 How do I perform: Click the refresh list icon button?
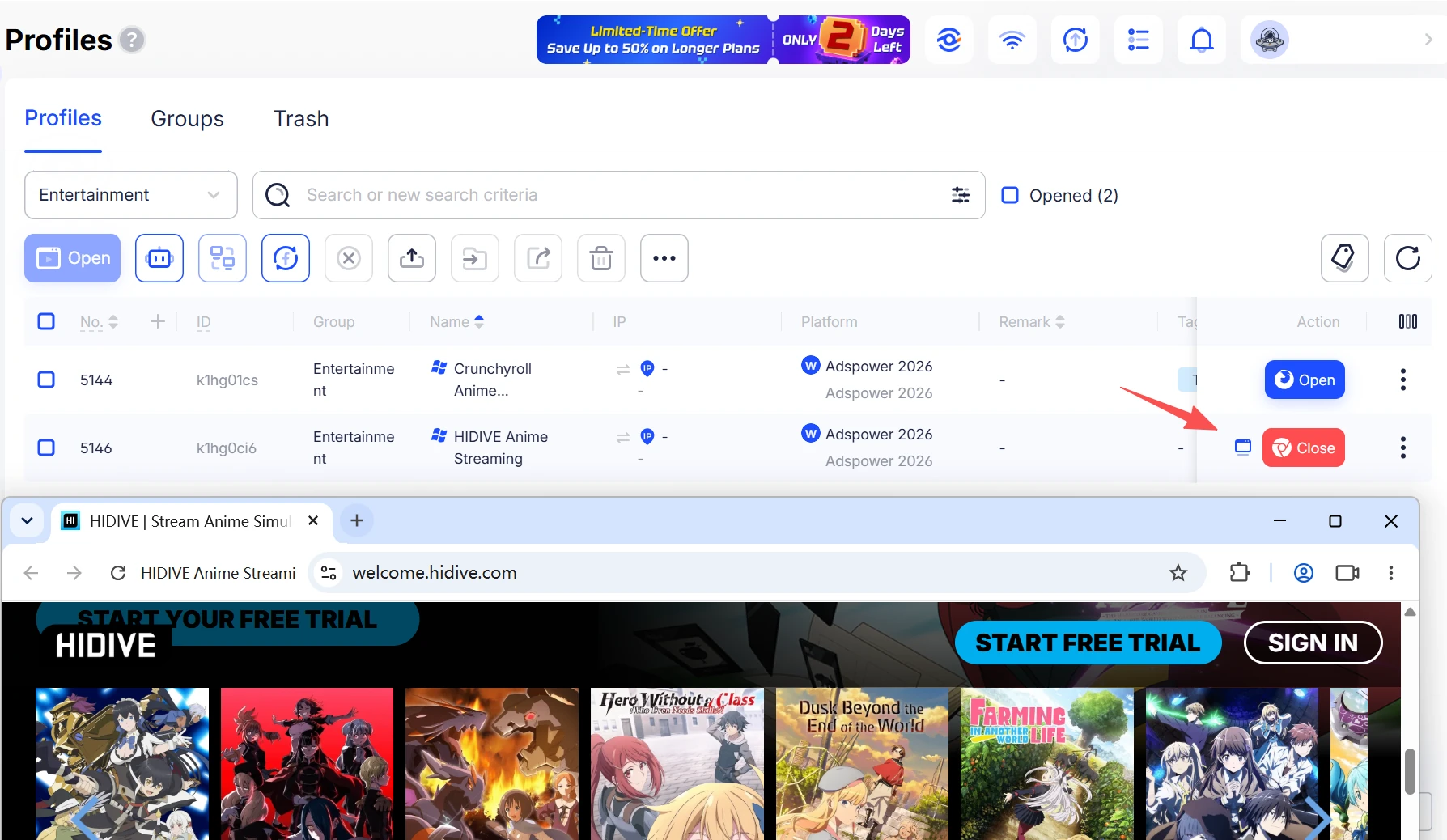pyautogui.click(x=1408, y=258)
